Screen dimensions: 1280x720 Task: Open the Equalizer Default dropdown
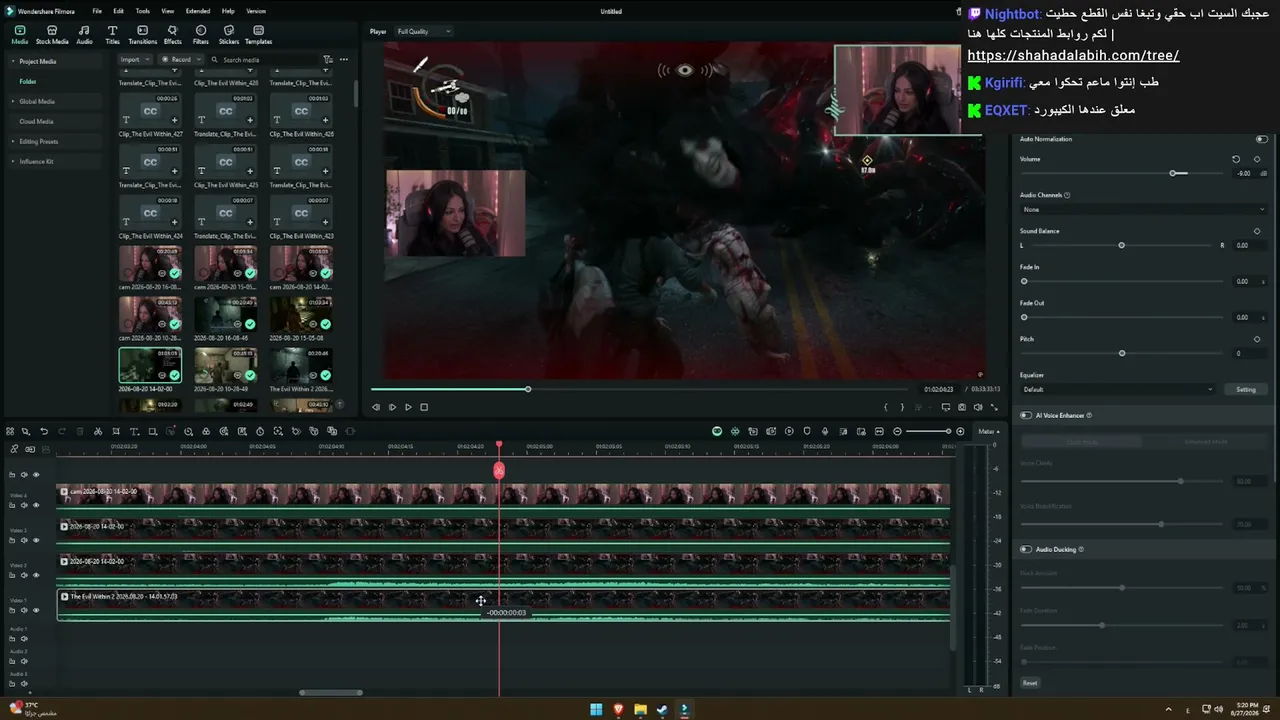click(1117, 389)
